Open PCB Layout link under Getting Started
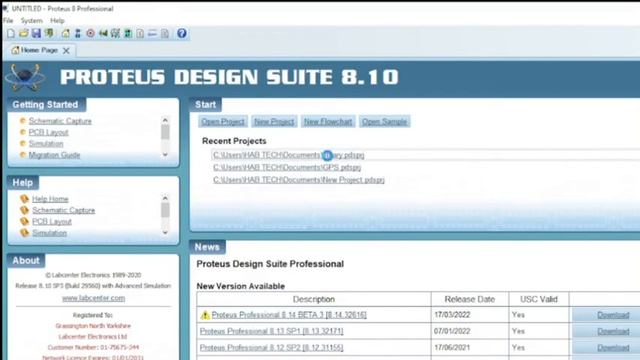This screenshot has height=360, width=640. point(48,133)
